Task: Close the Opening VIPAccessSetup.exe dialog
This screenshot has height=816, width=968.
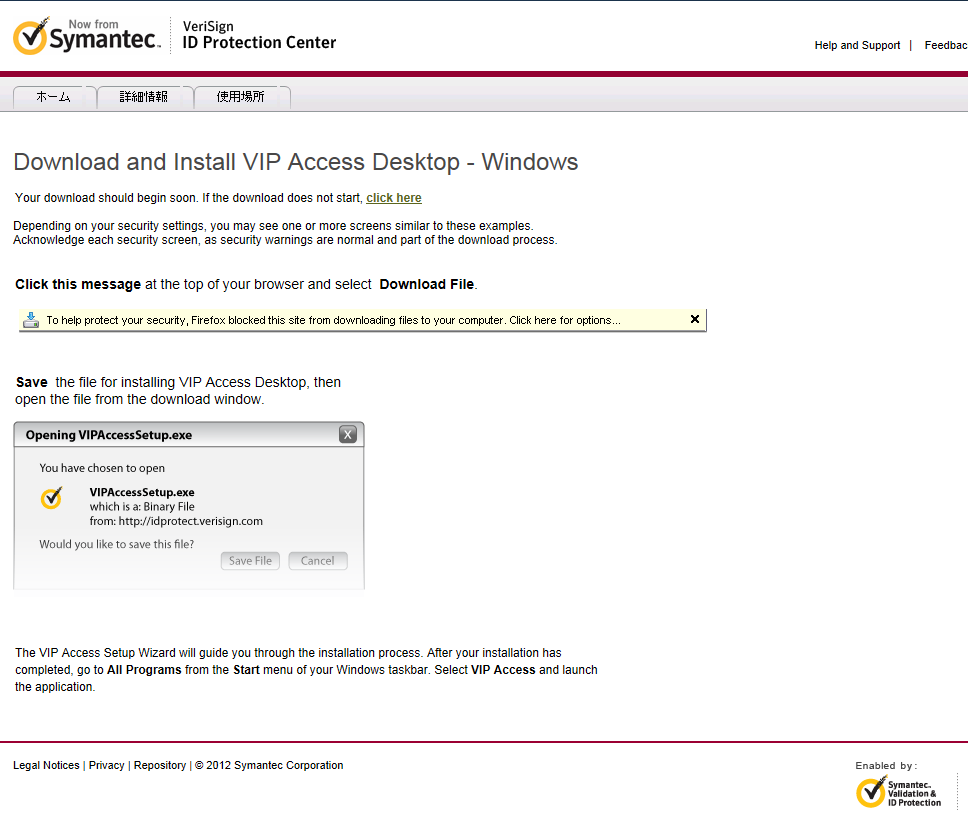Action: tap(348, 435)
